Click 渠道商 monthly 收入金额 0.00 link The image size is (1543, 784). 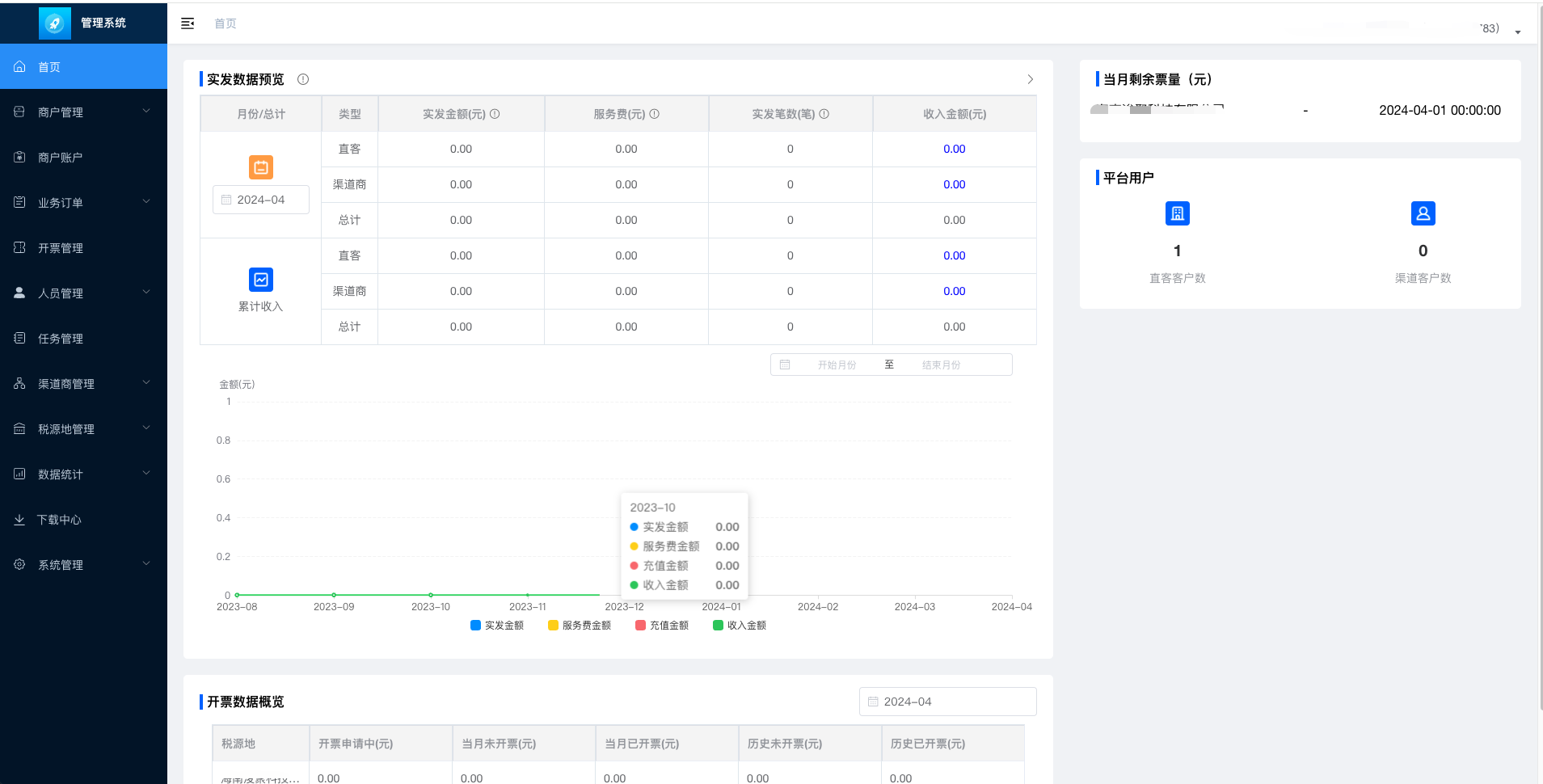[955, 184]
